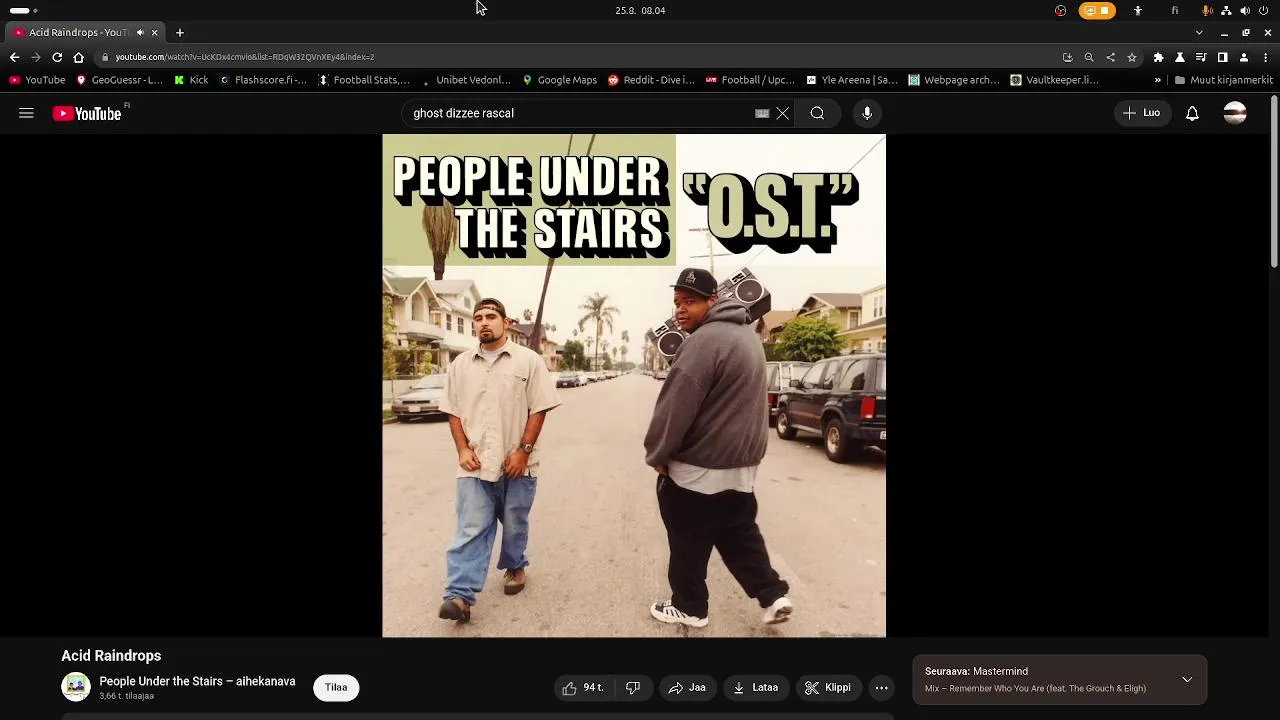Share this page from address bar

1110,57
